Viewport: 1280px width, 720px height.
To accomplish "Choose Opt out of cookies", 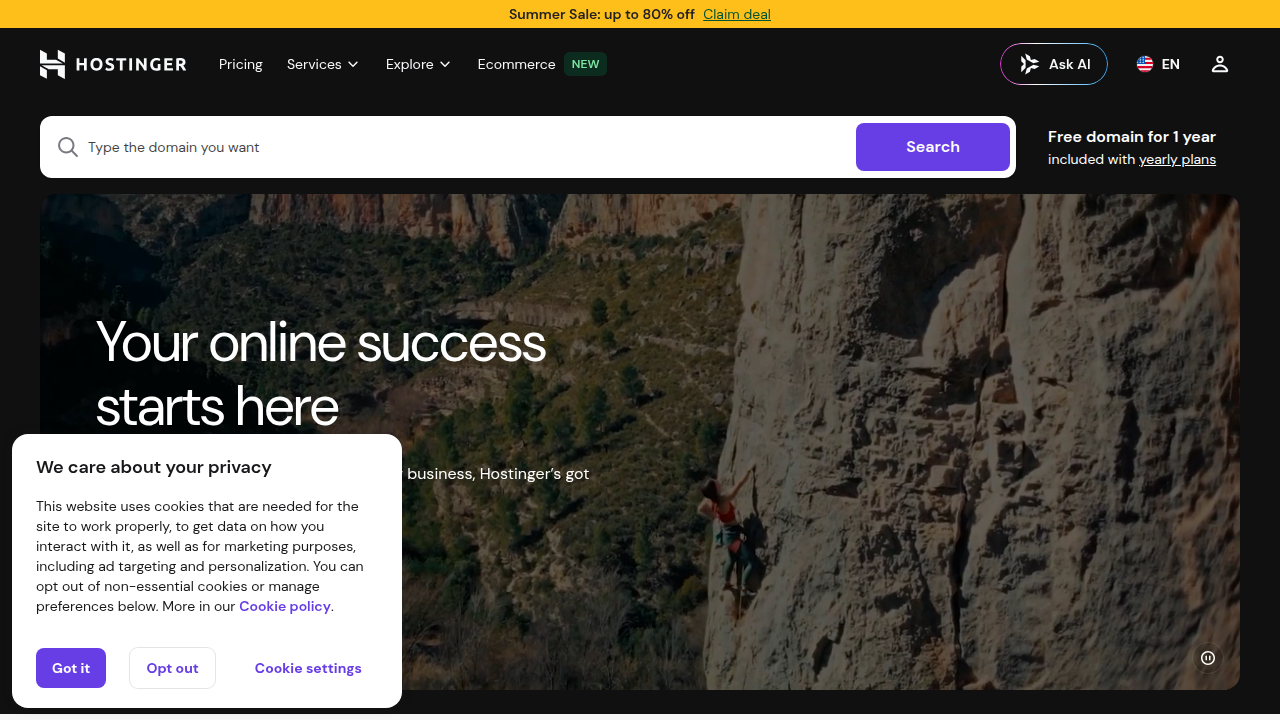I will (x=172, y=668).
